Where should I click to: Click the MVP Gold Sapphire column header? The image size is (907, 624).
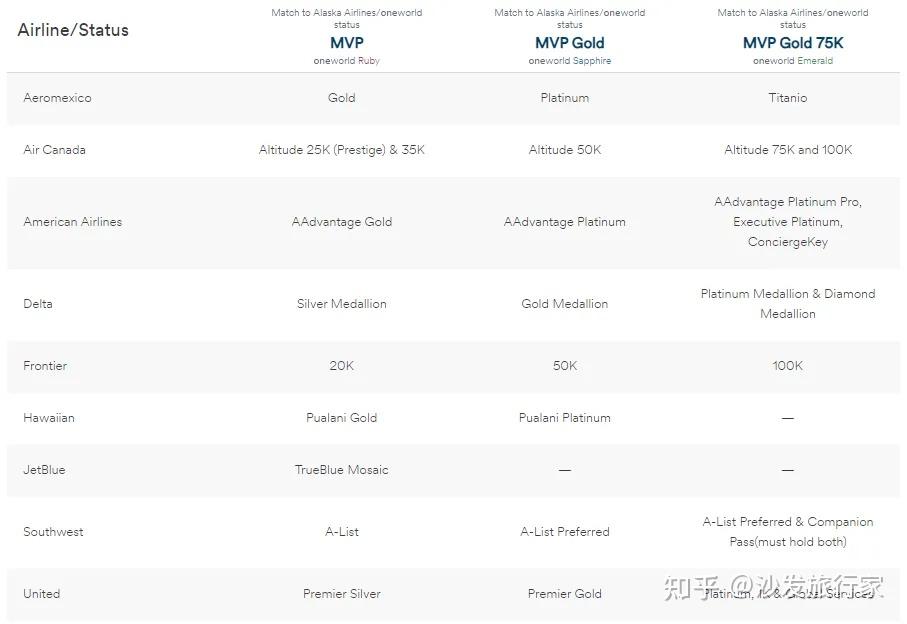pyautogui.click(x=569, y=43)
